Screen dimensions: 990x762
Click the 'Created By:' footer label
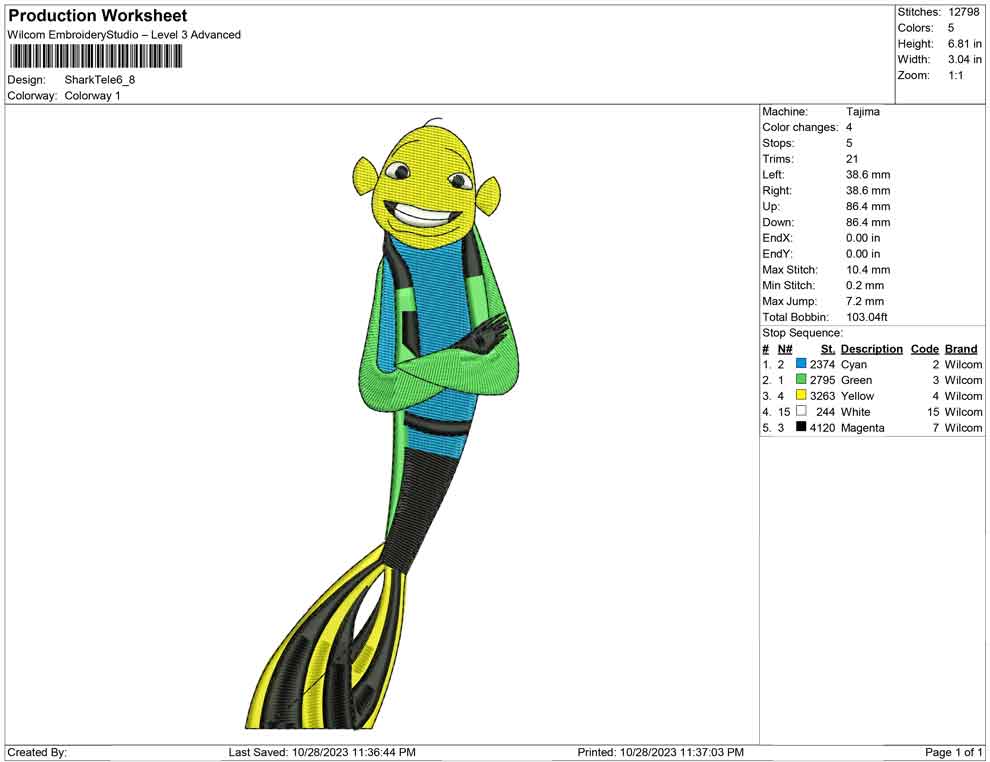[37, 753]
